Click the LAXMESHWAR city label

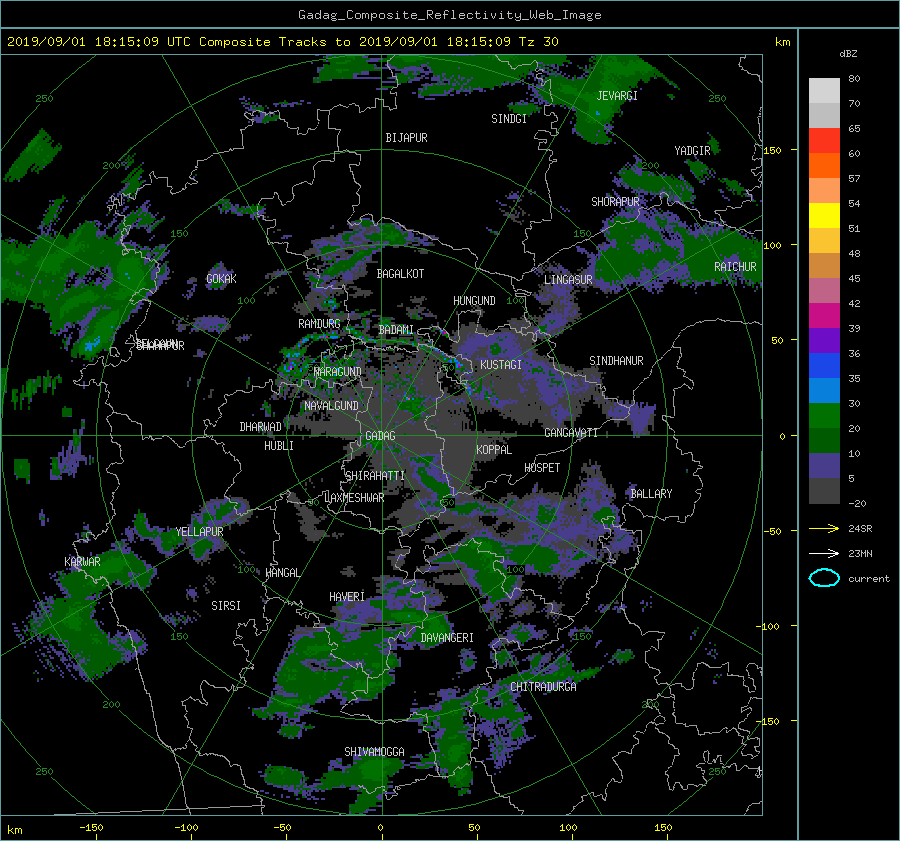pyautogui.click(x=354, y=498)
